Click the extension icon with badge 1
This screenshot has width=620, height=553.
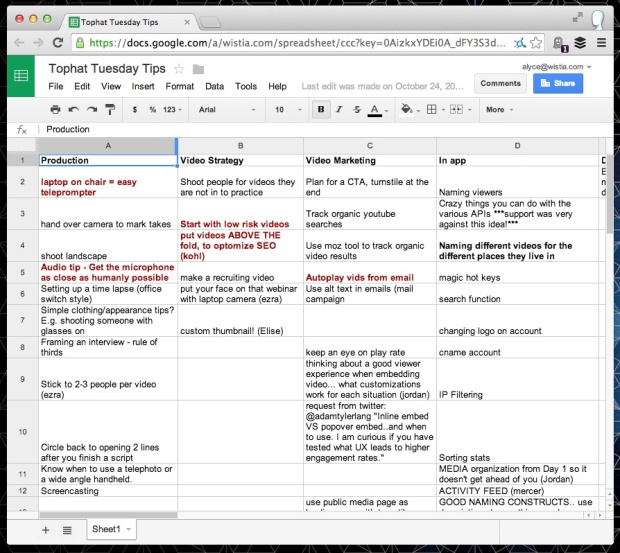click(x=560, y=43)
